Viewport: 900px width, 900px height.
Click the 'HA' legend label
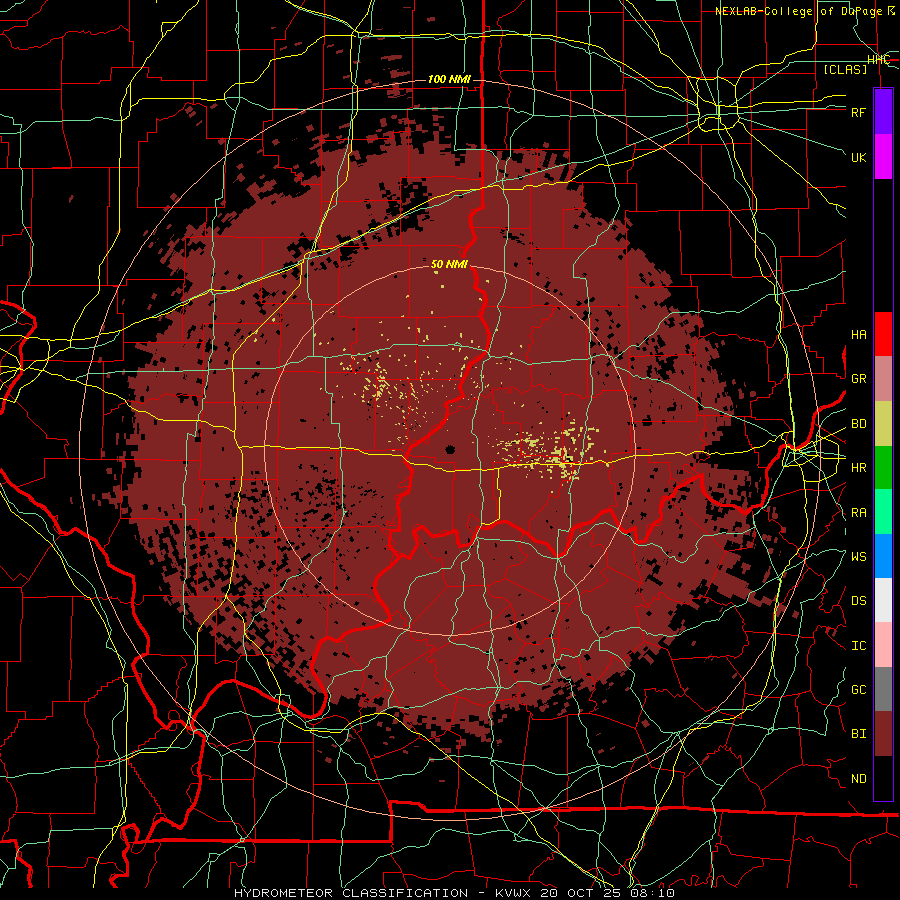pos(858,335)
